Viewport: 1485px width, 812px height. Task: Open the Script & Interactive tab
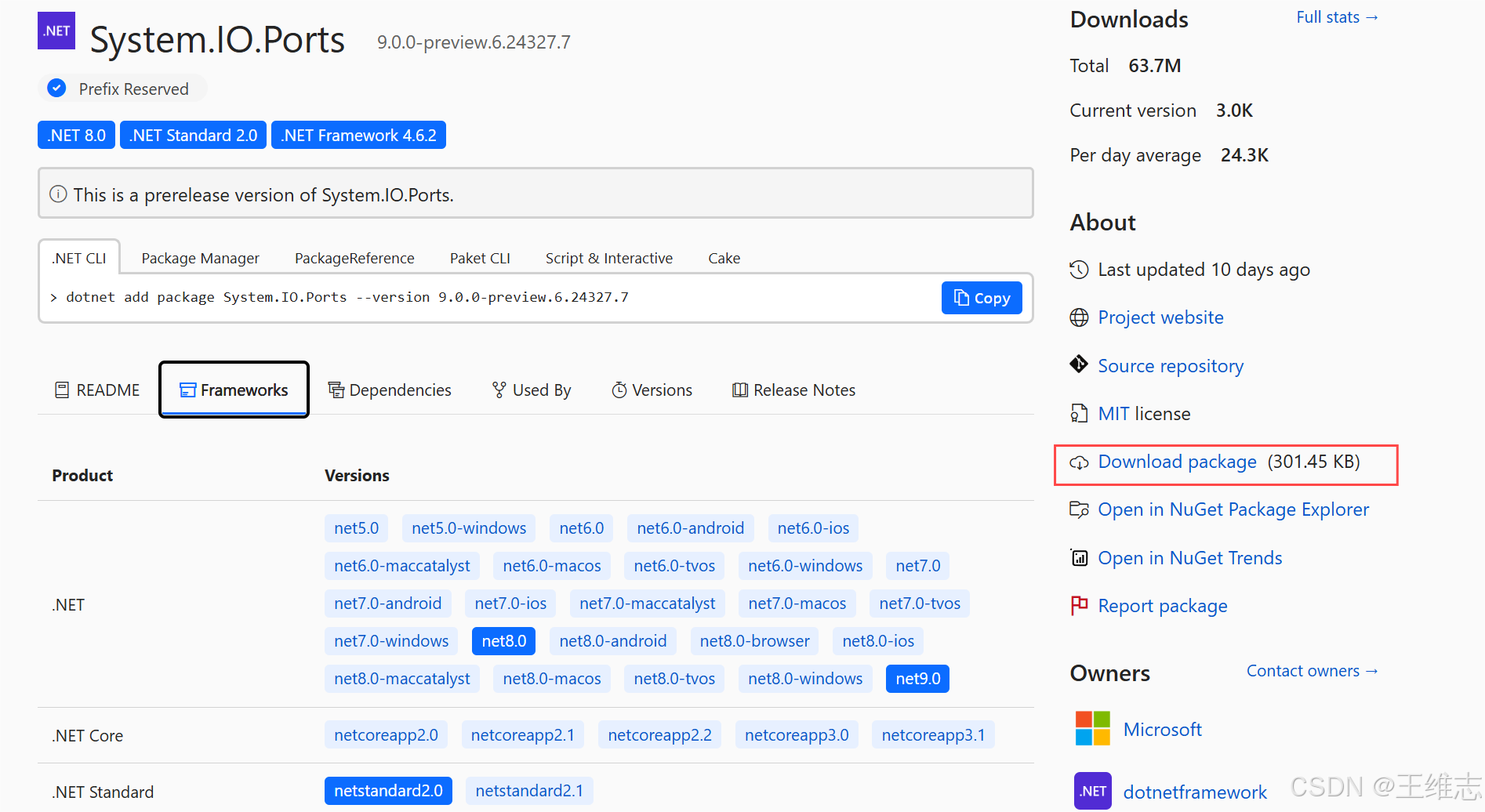[x=609, y=258]
